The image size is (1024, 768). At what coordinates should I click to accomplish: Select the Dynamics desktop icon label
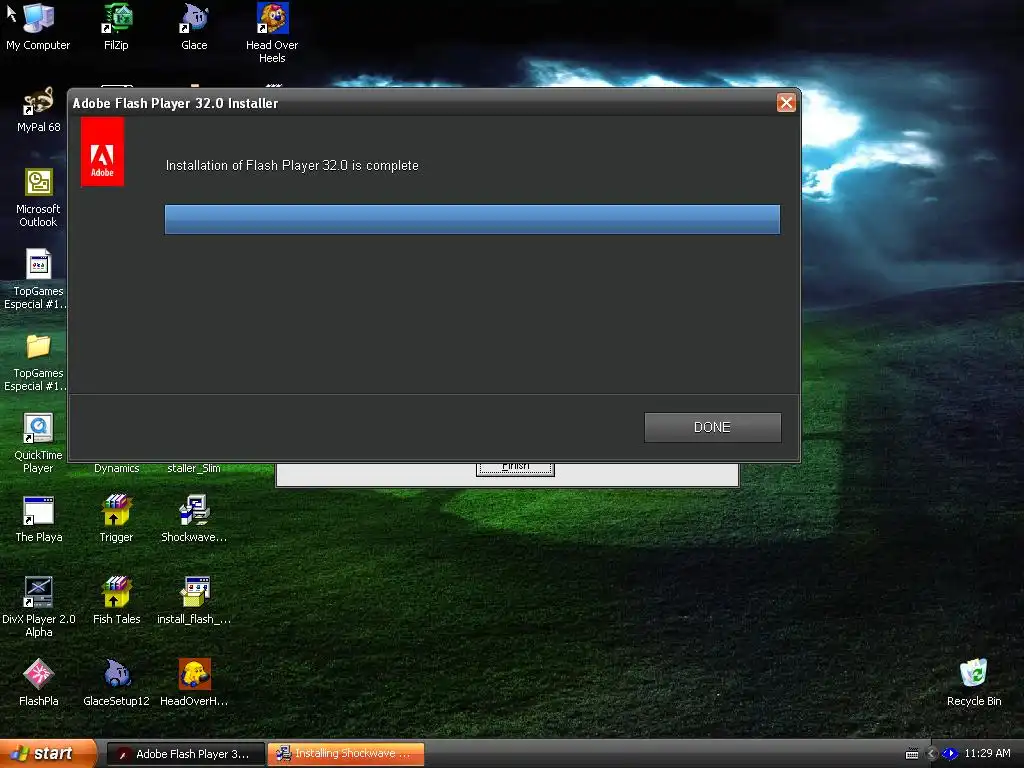click(116, 468)
